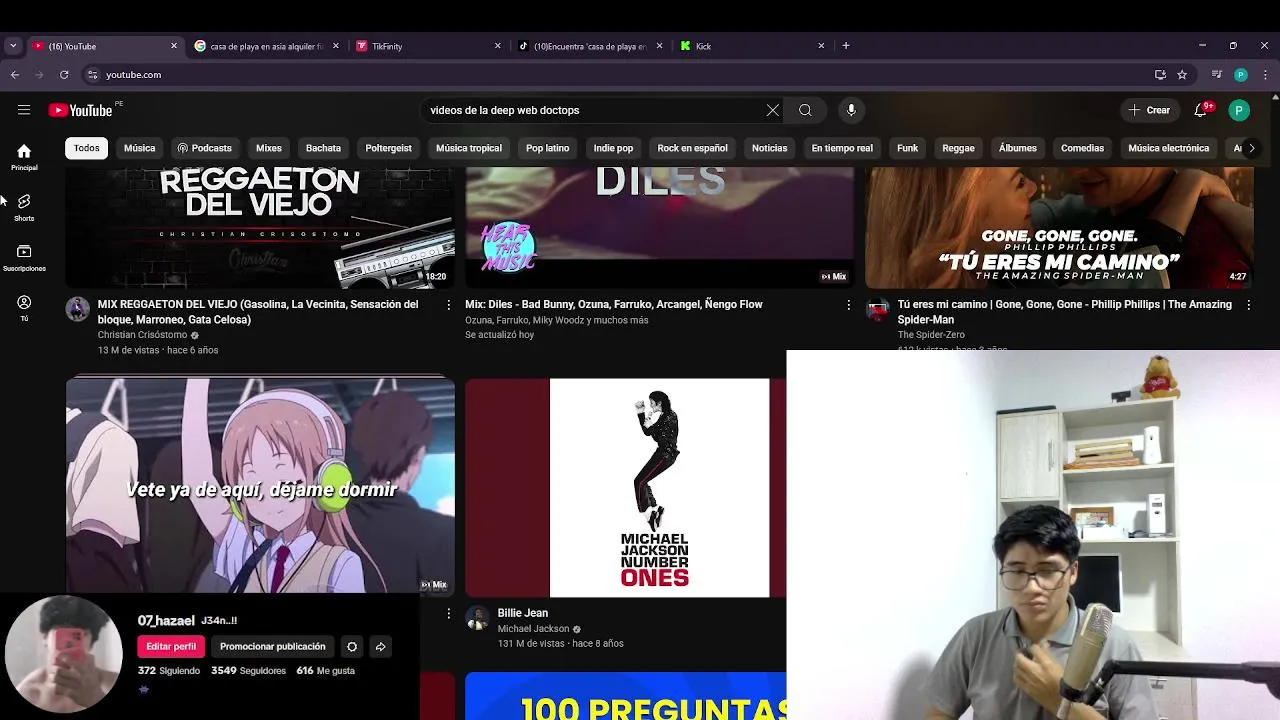Open the tab search dropdown arrow
The height and width of the screenshot is (720, 1280).
pos(13,45)
